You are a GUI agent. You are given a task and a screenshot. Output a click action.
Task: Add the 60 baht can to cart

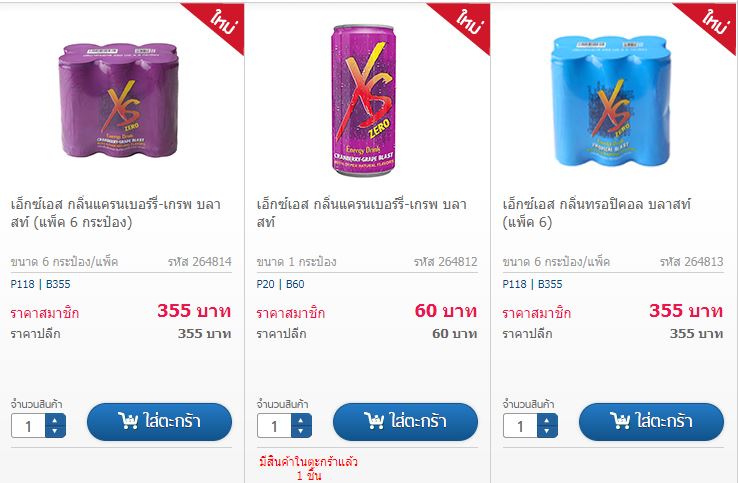click(x=405, y=422)
